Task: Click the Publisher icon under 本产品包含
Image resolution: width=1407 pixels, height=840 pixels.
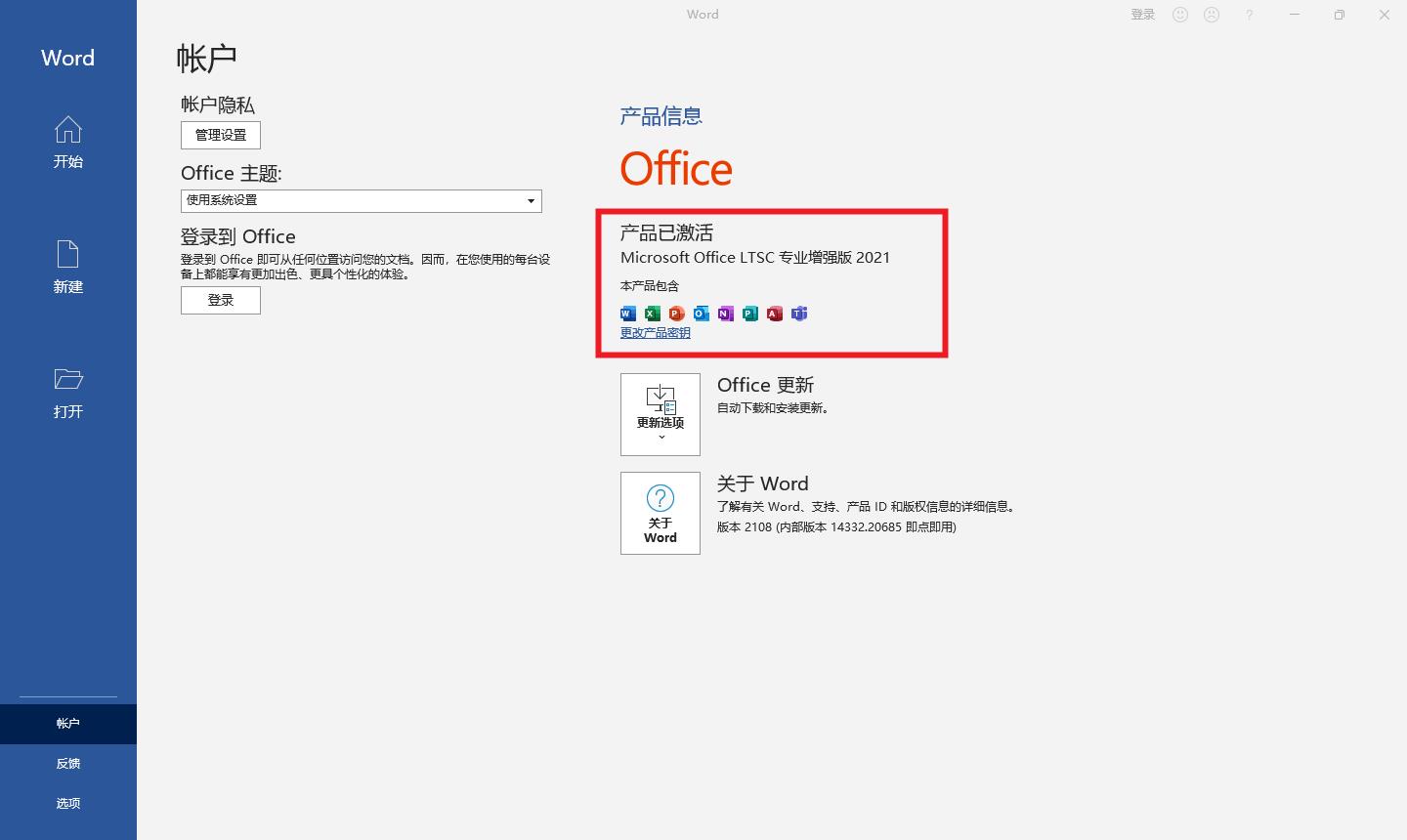Action: pos(749,313)
